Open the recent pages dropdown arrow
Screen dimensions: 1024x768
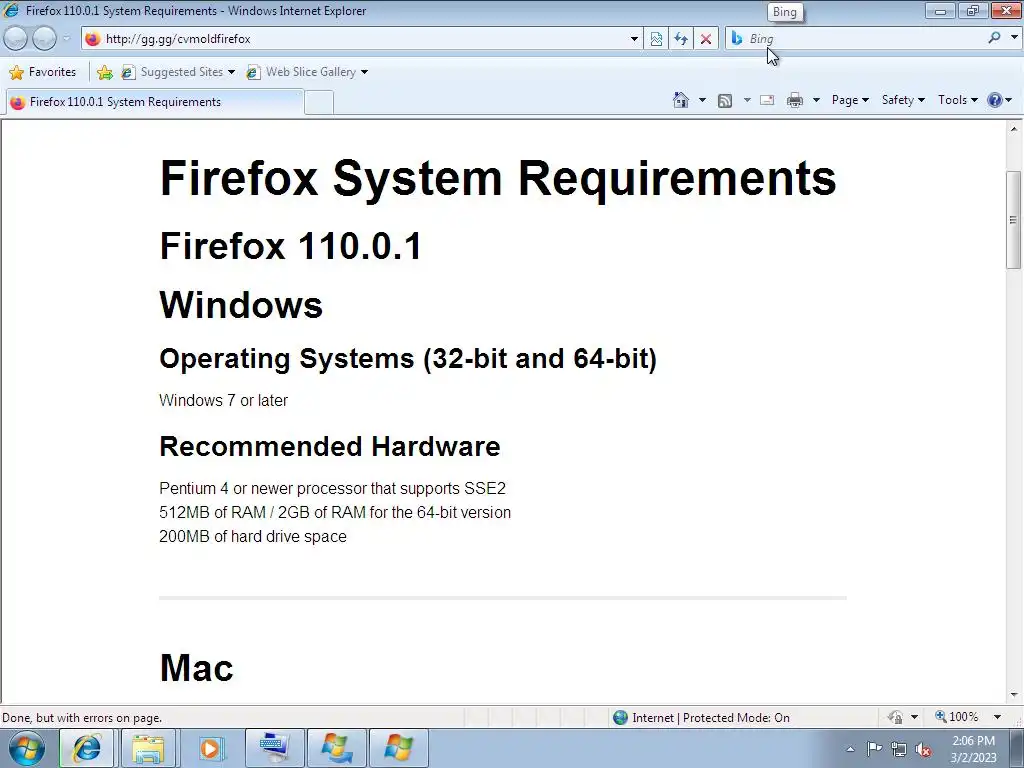pyautogui.click(x=67, y=39)
